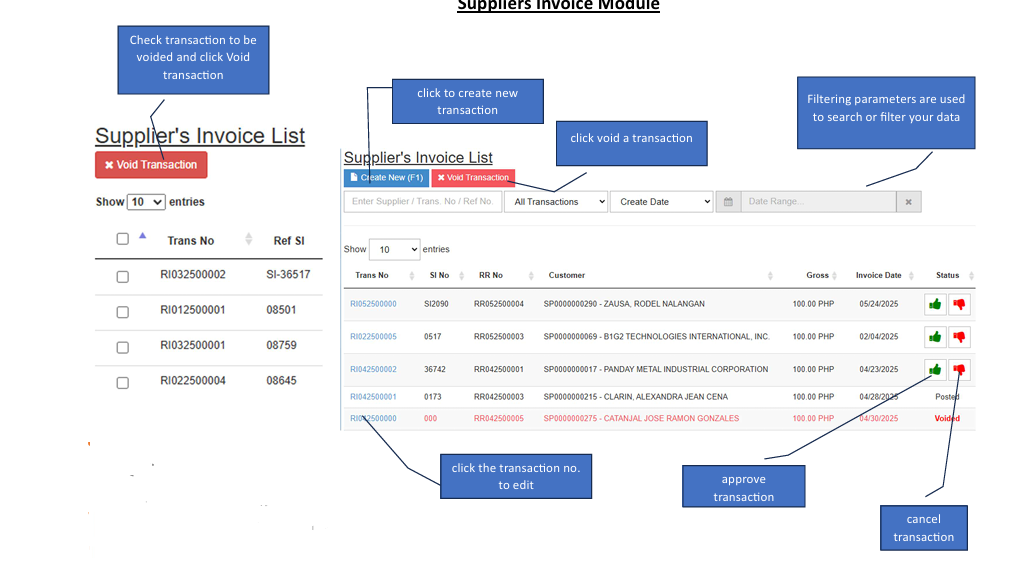The width and height of the screenshot is (1034, 572).
Task: Cancel invoice RI052500000 with thumbs-down icon
Action: pos(959,304)
